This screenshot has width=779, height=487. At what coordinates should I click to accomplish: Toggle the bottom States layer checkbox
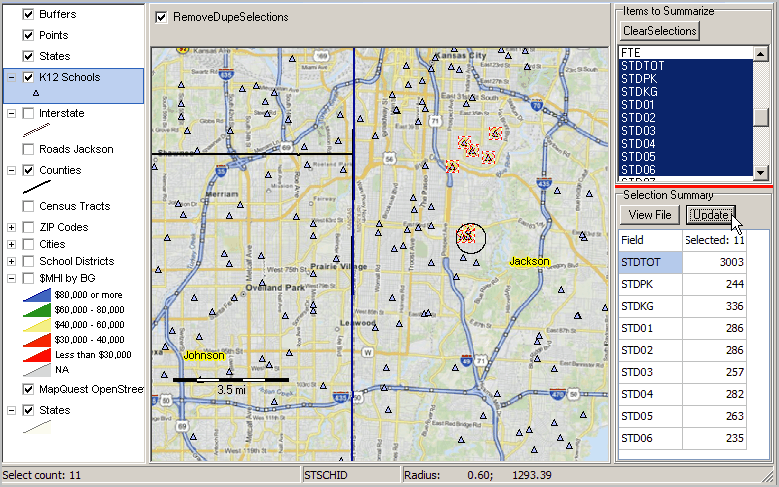click(x=28, y=410)
